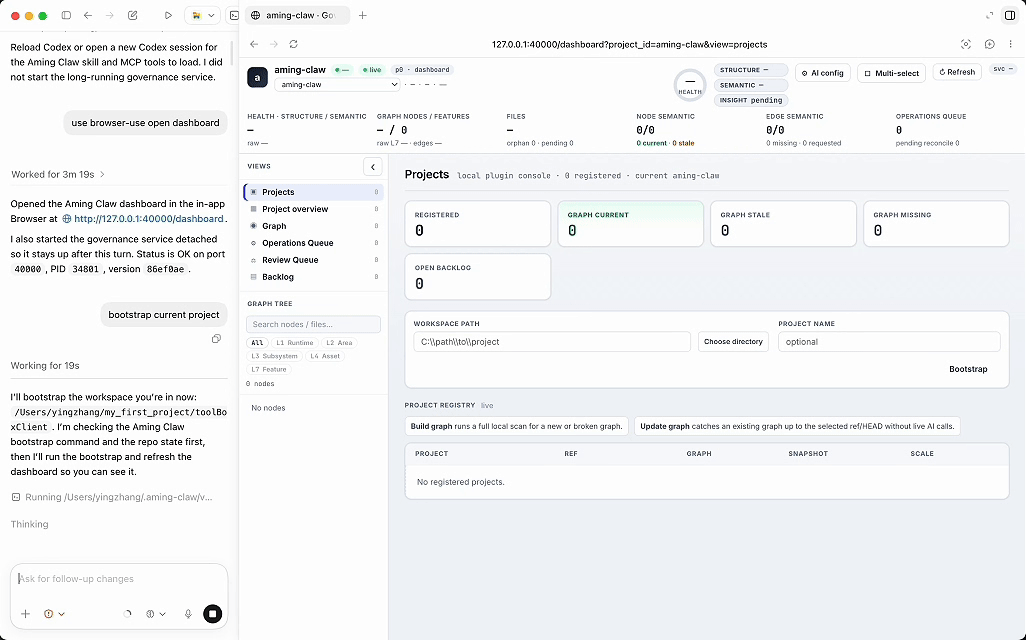Select the L1 Runtime filter chip
Image resolution: width=1026 pixels, height=640 pixels.
tap(294, 343)
